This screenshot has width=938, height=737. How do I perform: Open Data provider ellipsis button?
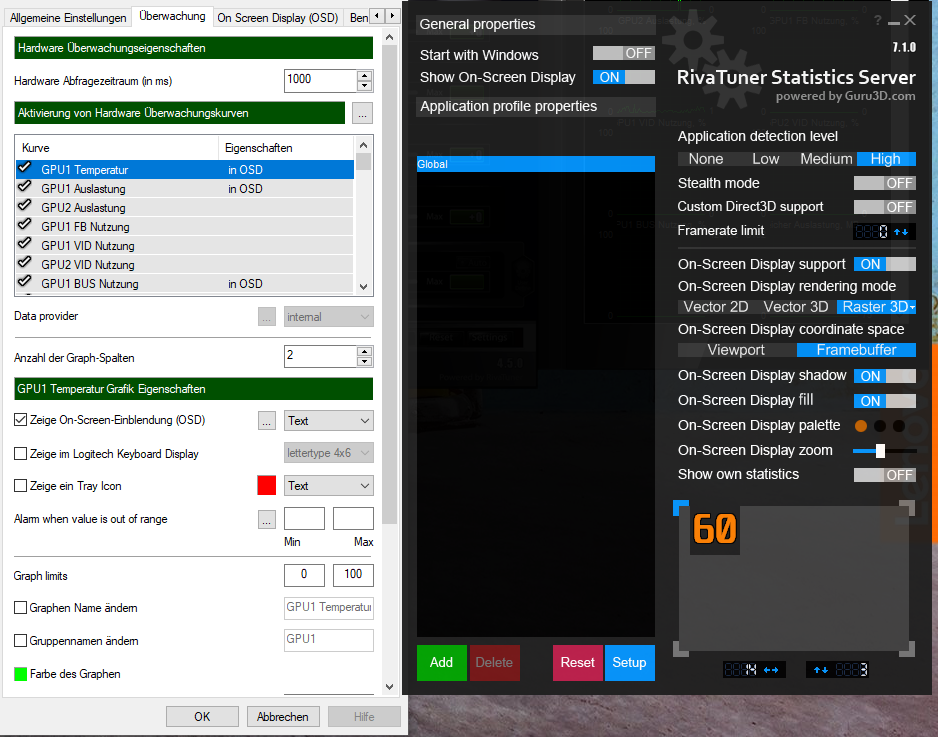267,316
